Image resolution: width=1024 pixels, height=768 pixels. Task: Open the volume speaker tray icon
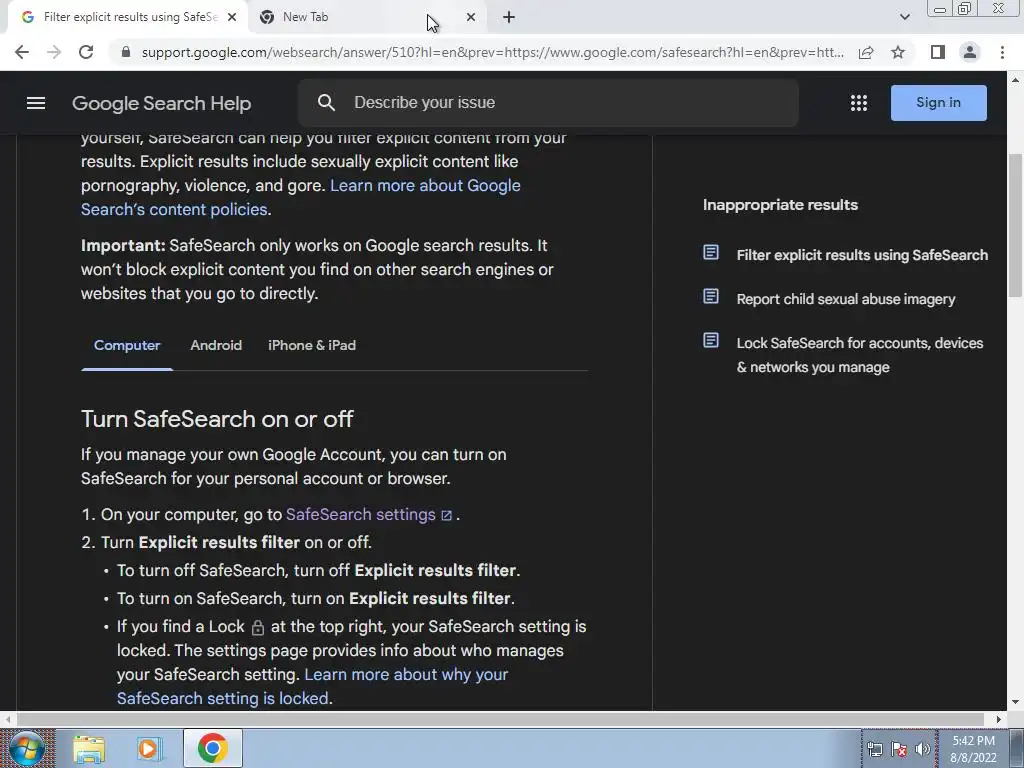[922, 749]
